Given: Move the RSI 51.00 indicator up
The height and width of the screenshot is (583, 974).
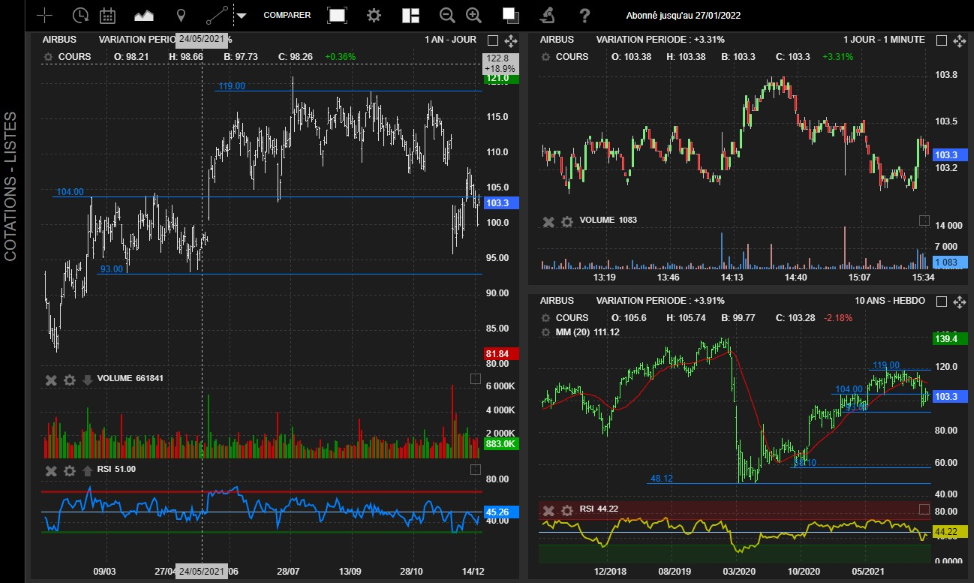Looking at the screenshot, I should pos(87,470).
